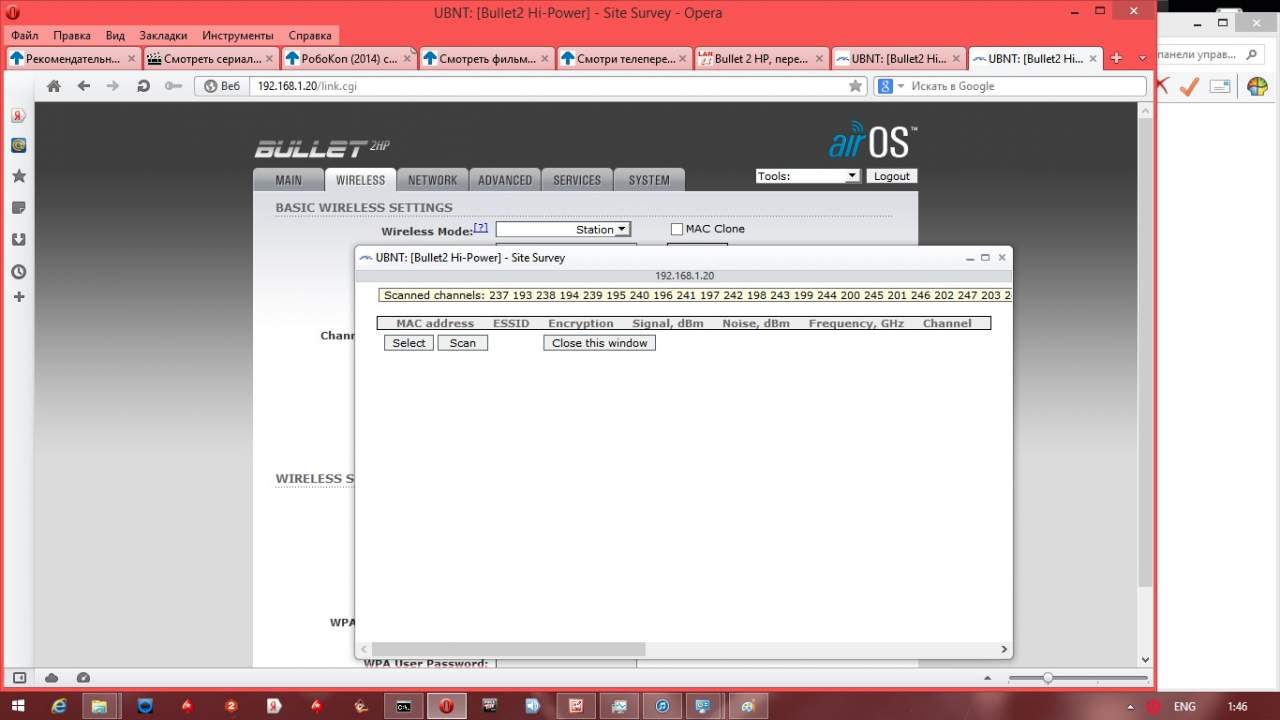This screenshot has width=1280, height=720.
Task: Open the Yandex sidebar panel
Action: pos(18,115)
